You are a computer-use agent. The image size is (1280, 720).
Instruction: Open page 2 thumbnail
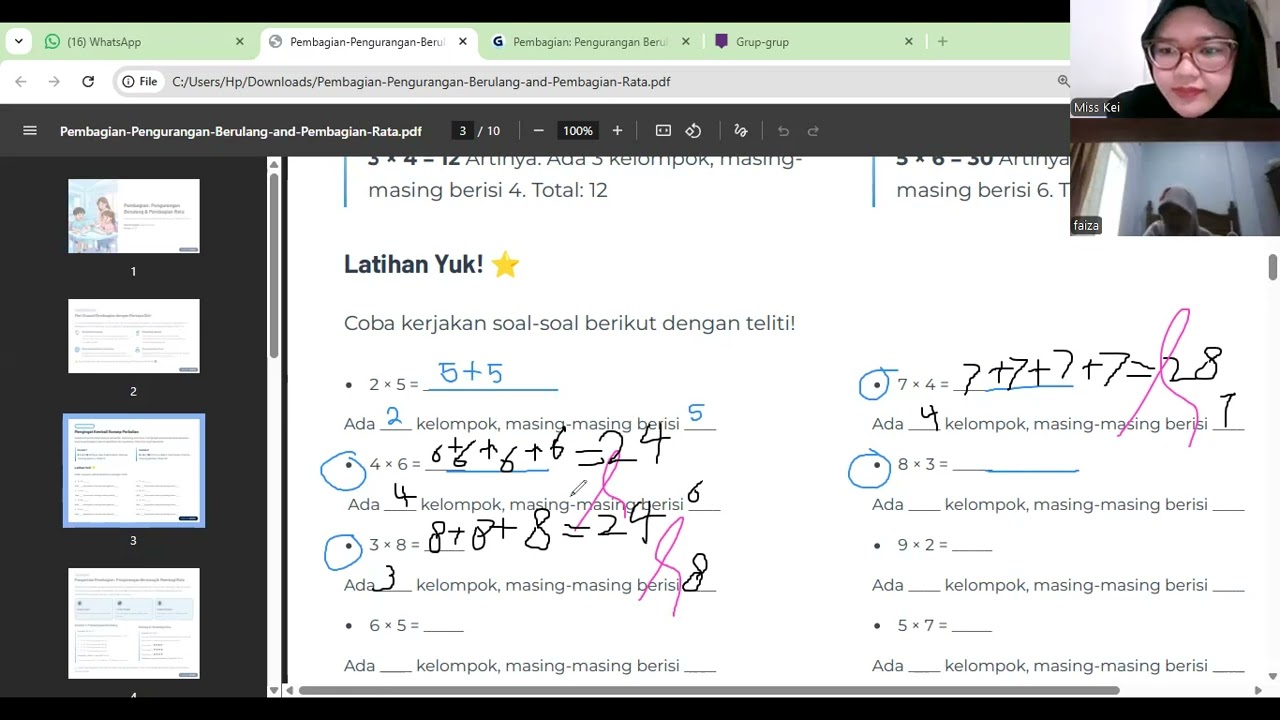(134, 336)
